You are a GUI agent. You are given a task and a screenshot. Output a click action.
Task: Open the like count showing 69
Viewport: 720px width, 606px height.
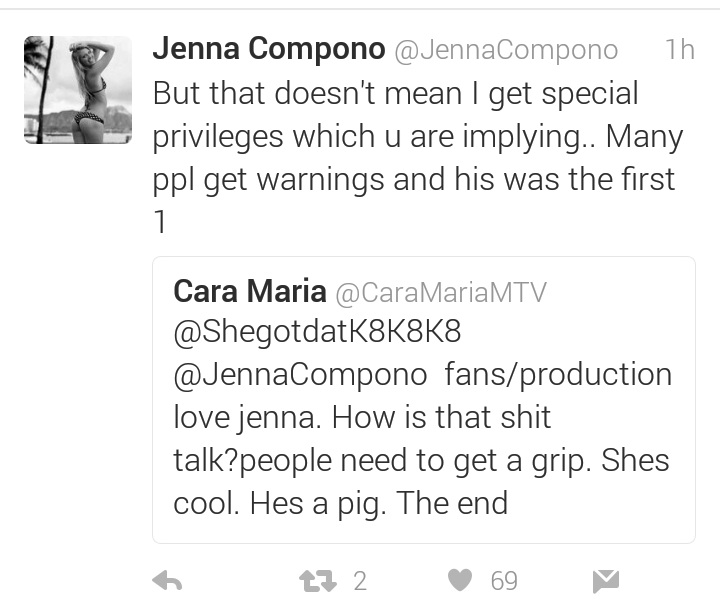pos(504,581)
